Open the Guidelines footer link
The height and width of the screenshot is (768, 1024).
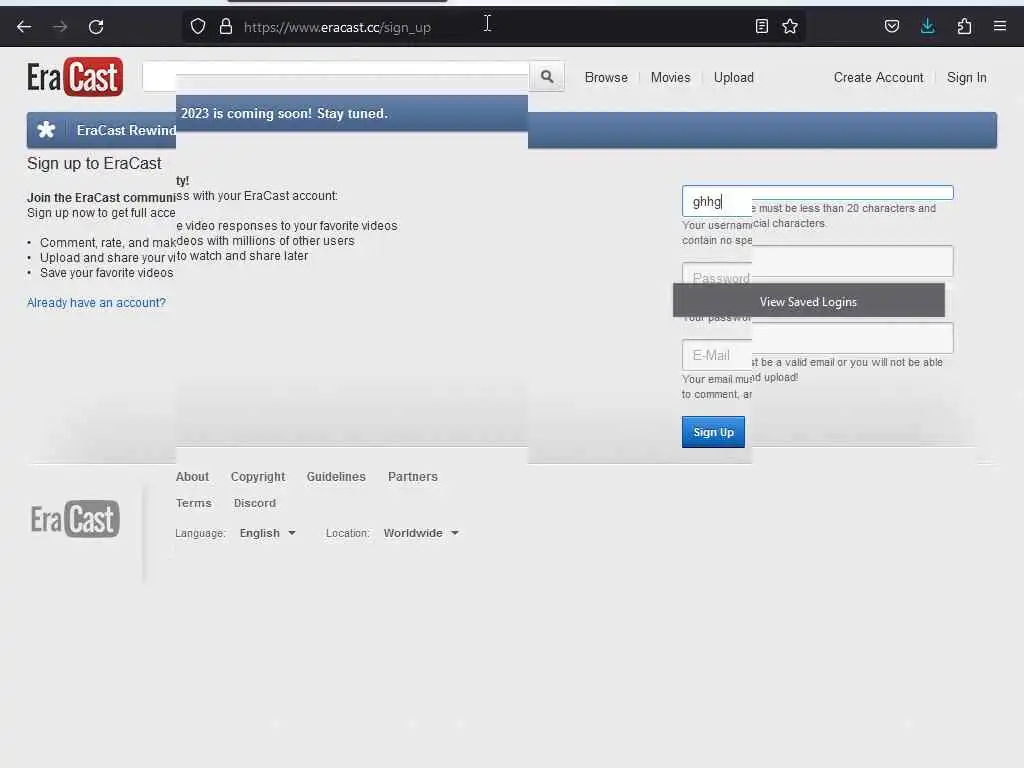pos(336,477)
